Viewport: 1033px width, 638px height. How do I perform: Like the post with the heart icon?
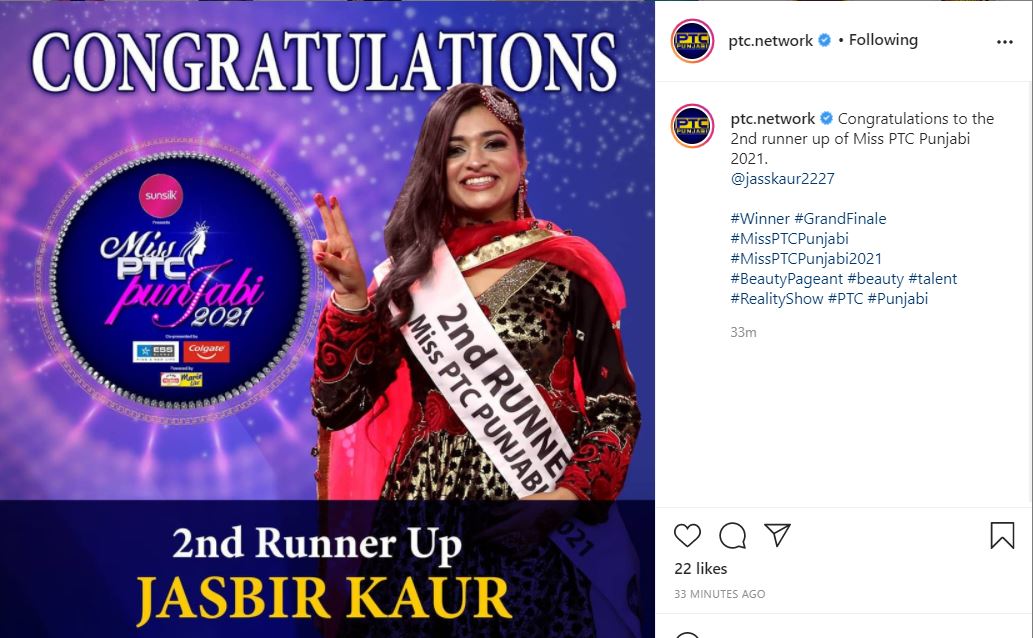[x=687, y=535]
